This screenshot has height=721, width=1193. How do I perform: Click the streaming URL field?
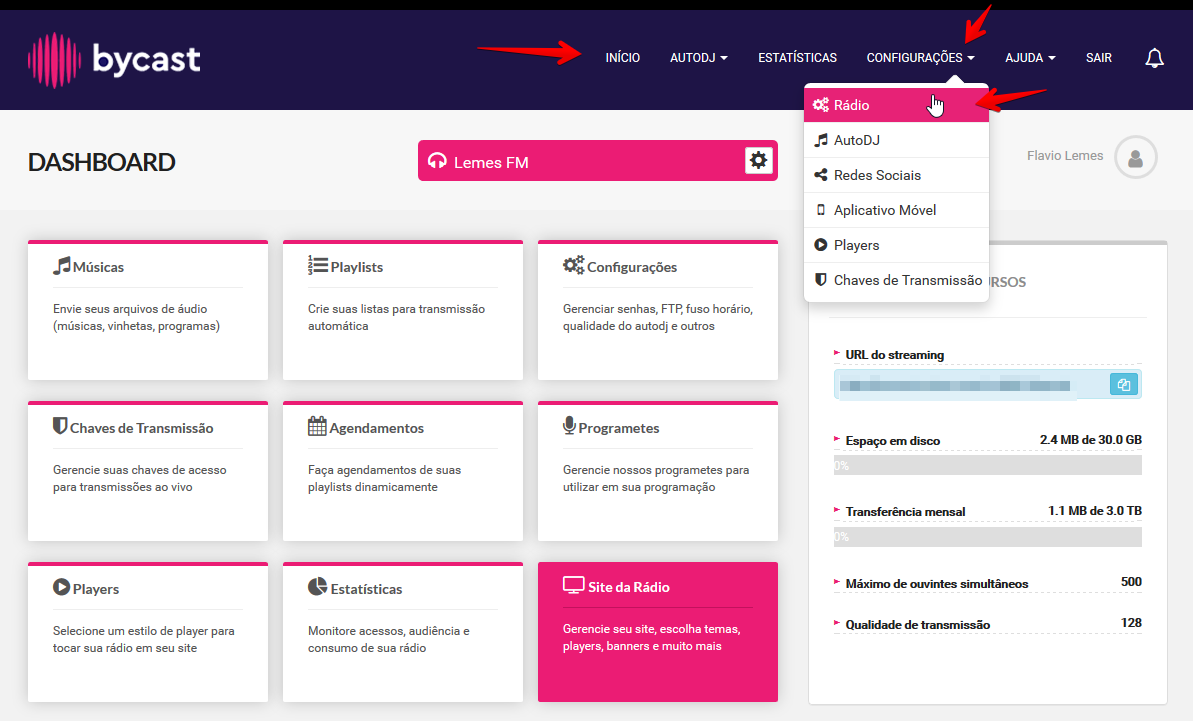(988, 384)
